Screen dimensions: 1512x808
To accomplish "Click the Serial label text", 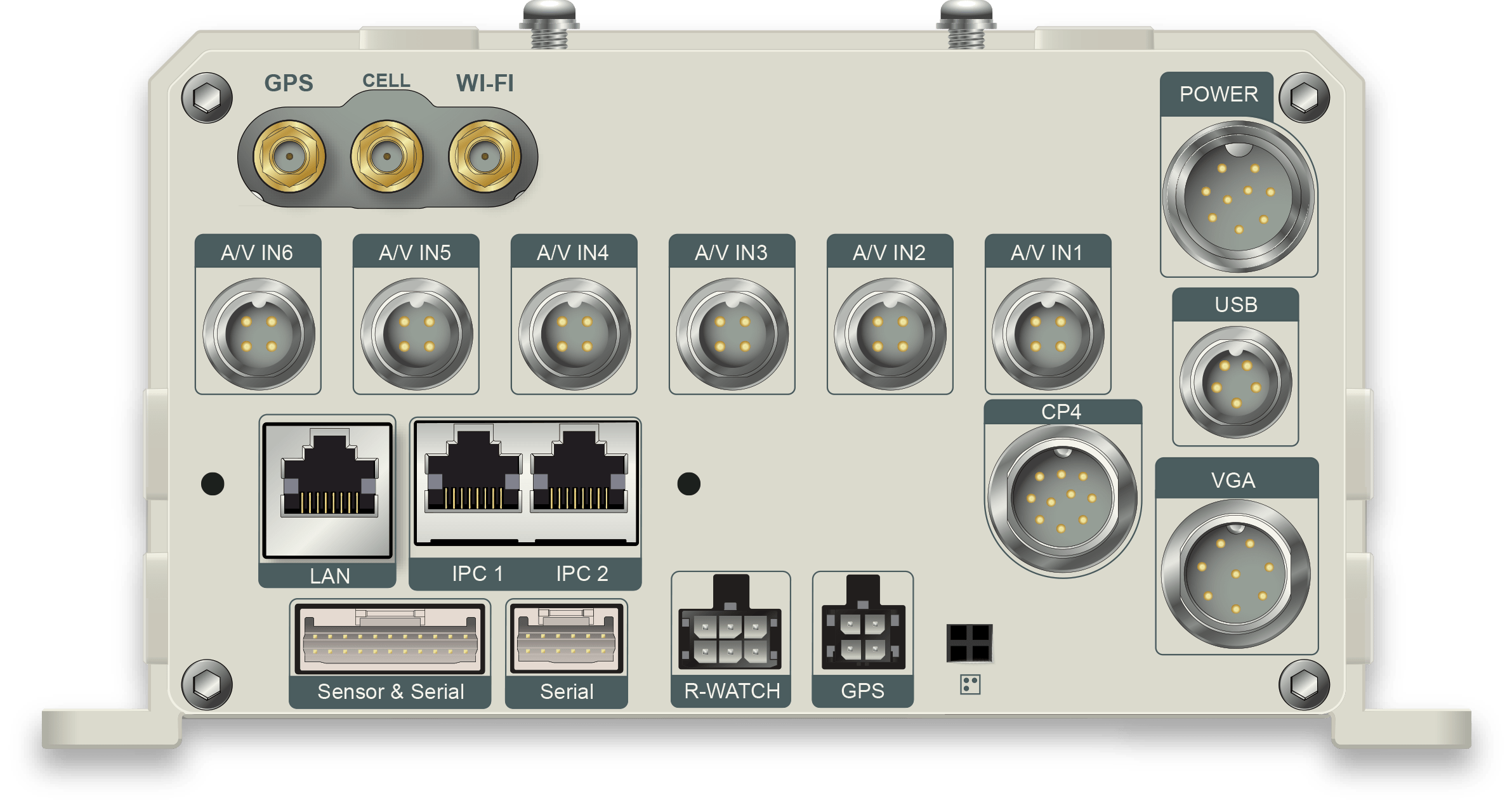I will (x=567, y=692).
